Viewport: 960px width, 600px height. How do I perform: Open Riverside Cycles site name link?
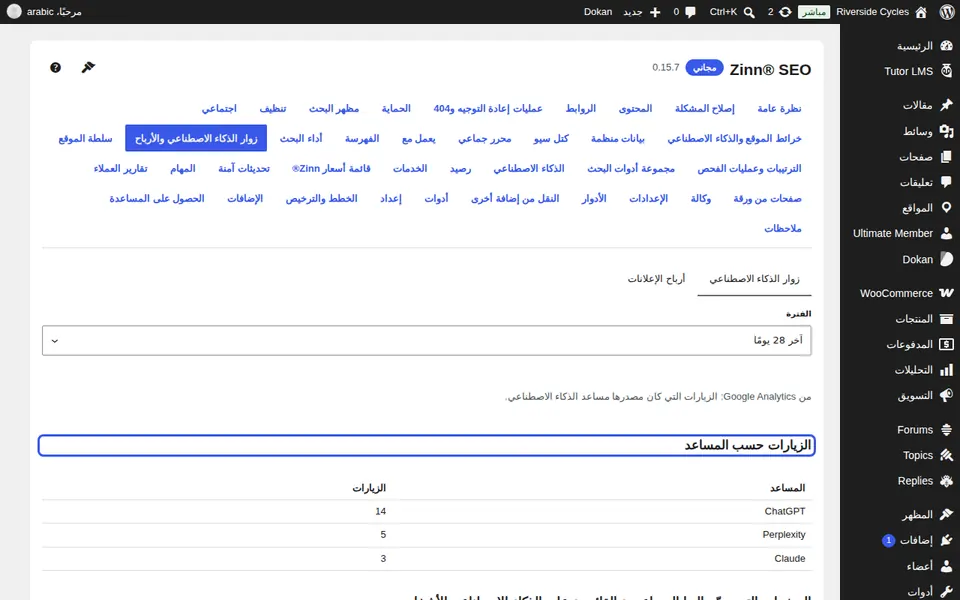(x=872, y=12)
